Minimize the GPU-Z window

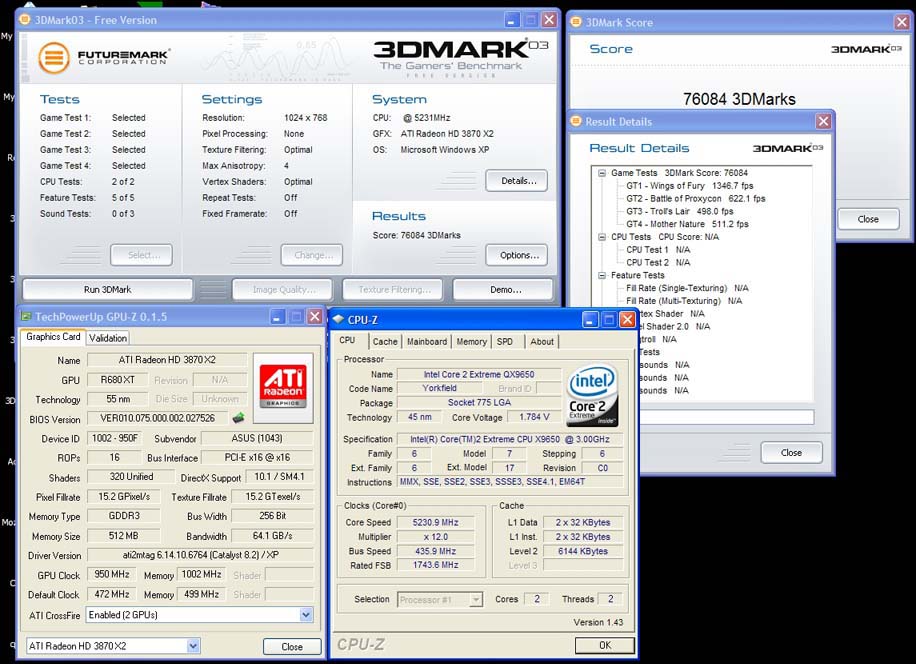pyautogui.click(x=277, y=317)
